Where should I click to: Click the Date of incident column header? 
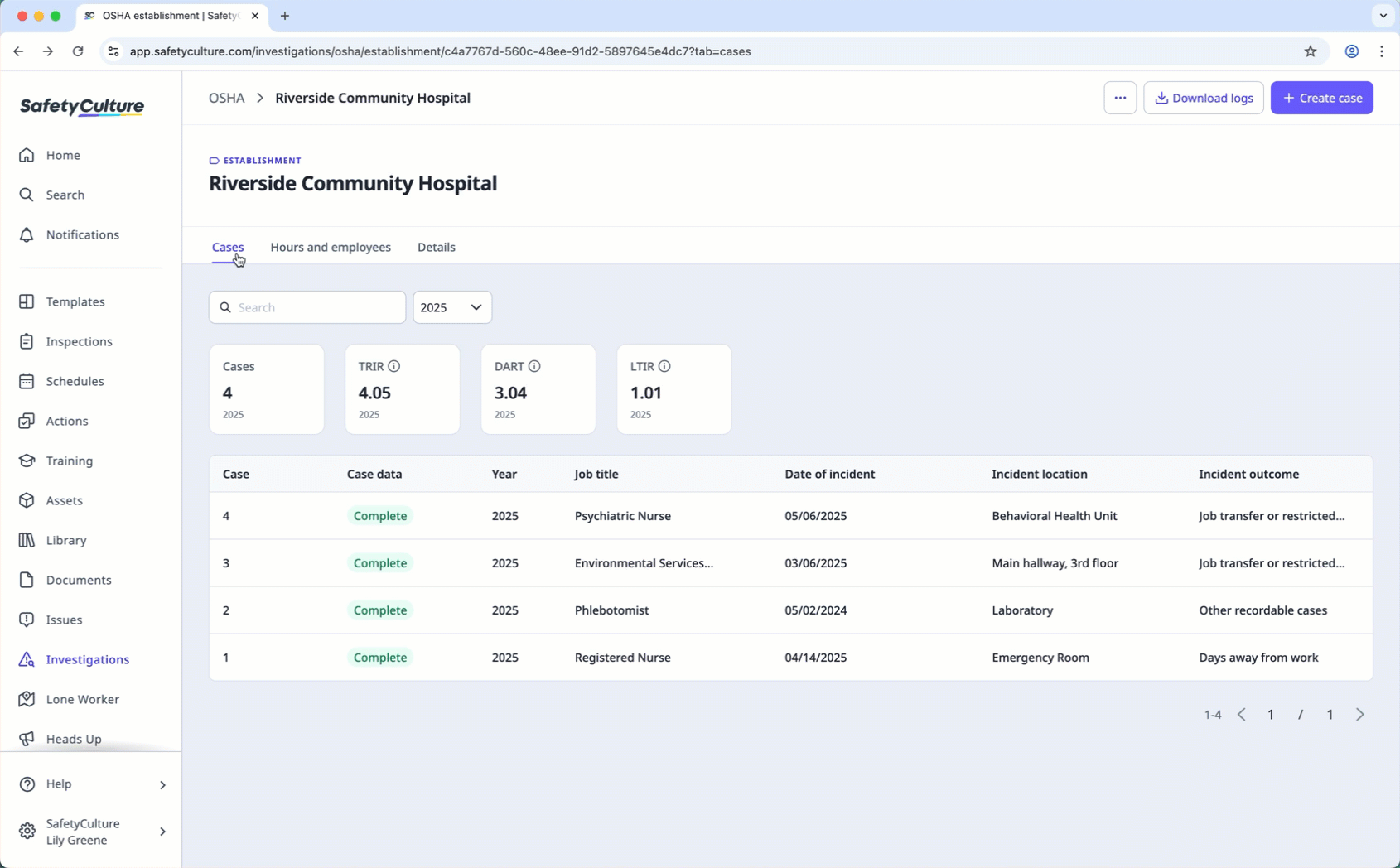pyautogui.click(x=830, y=475)
